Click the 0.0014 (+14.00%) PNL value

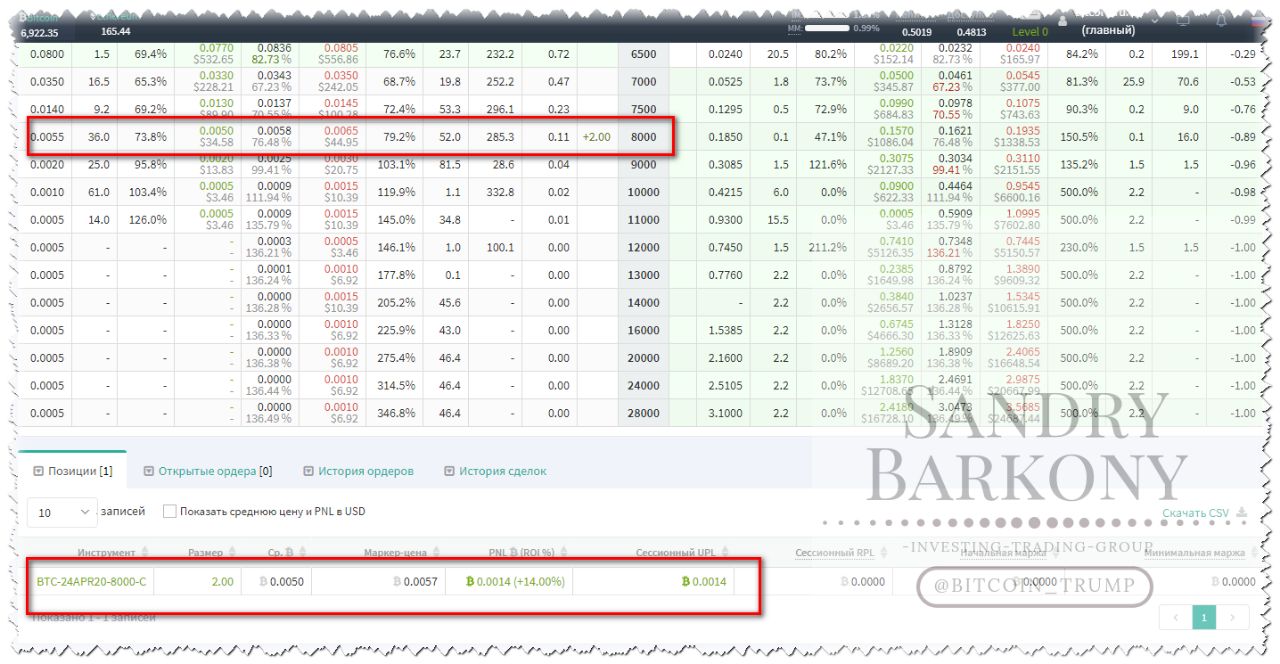tap(515, 581)
